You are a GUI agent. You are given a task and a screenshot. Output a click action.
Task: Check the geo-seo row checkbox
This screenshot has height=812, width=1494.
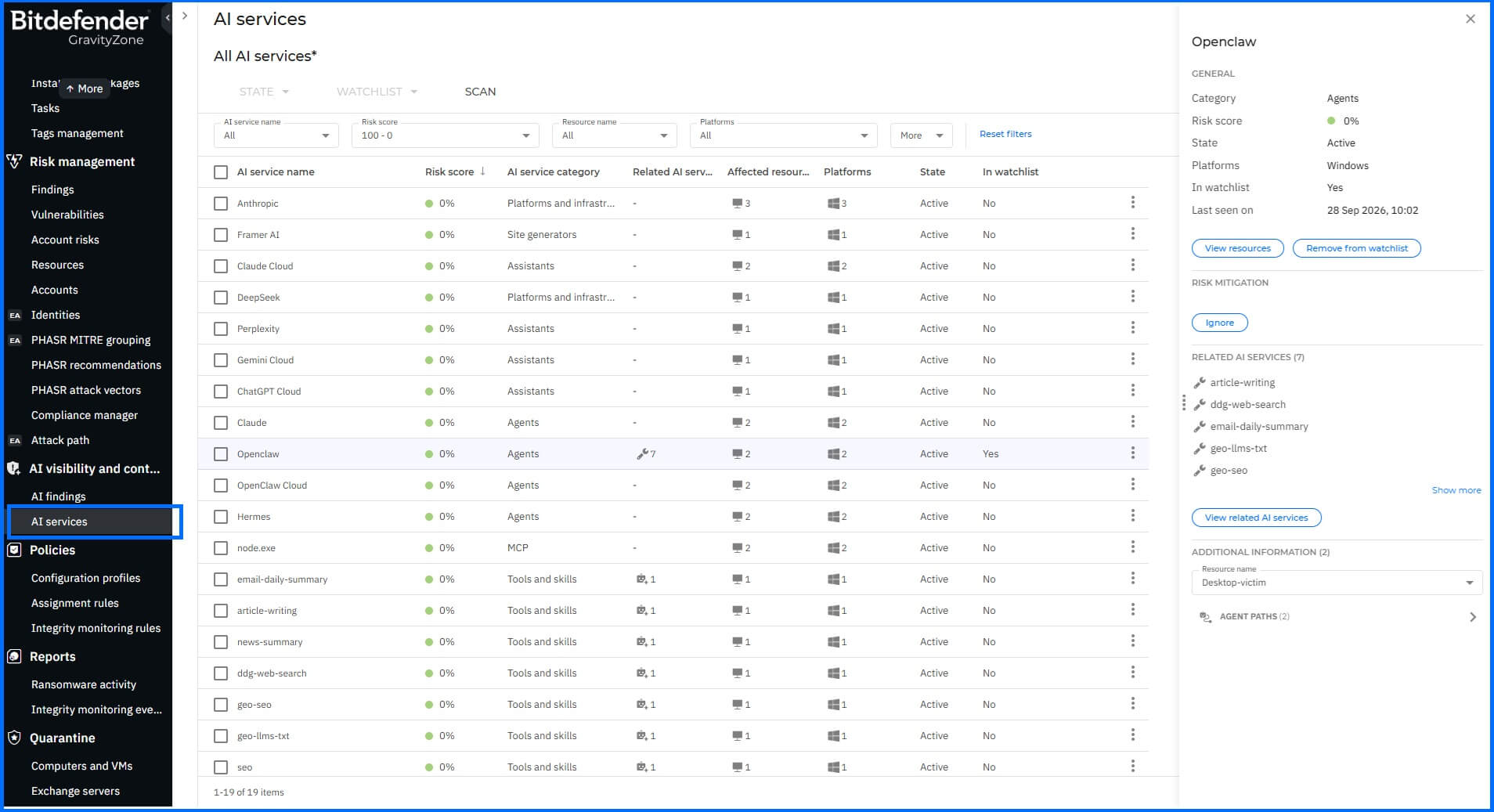[x=221, y=705]
